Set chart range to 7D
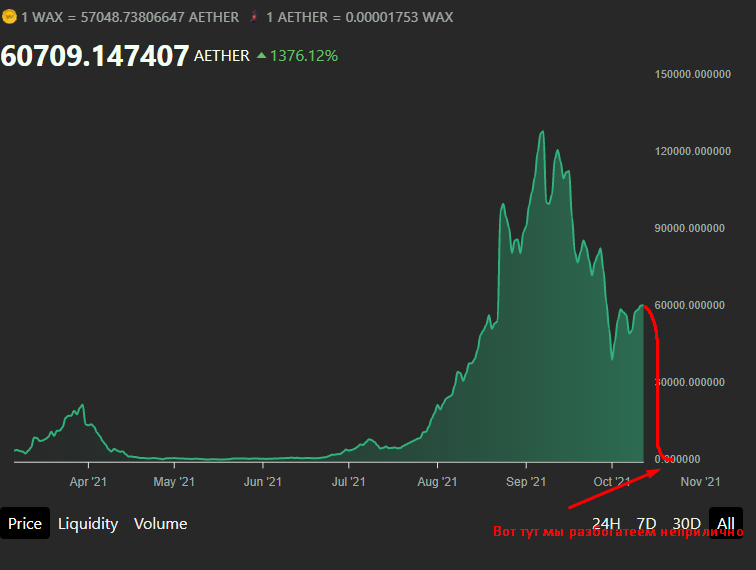This screenshot has height=570, width=756. tap(647, 523)
